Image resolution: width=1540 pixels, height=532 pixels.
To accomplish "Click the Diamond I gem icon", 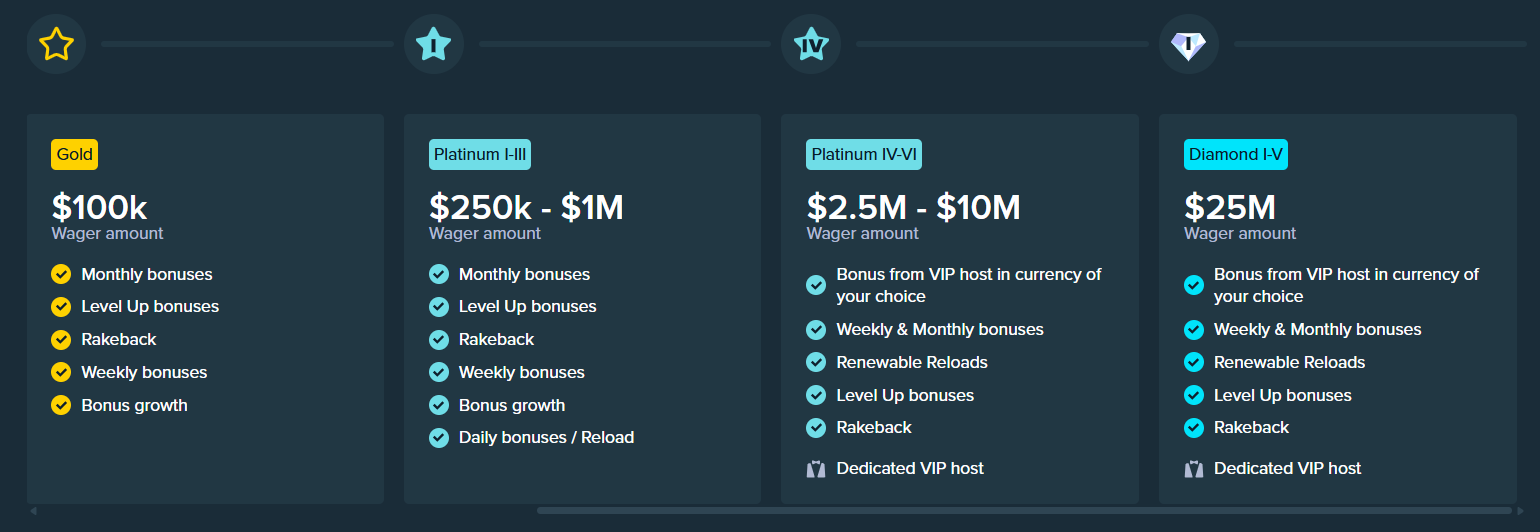I will 1188,44.
